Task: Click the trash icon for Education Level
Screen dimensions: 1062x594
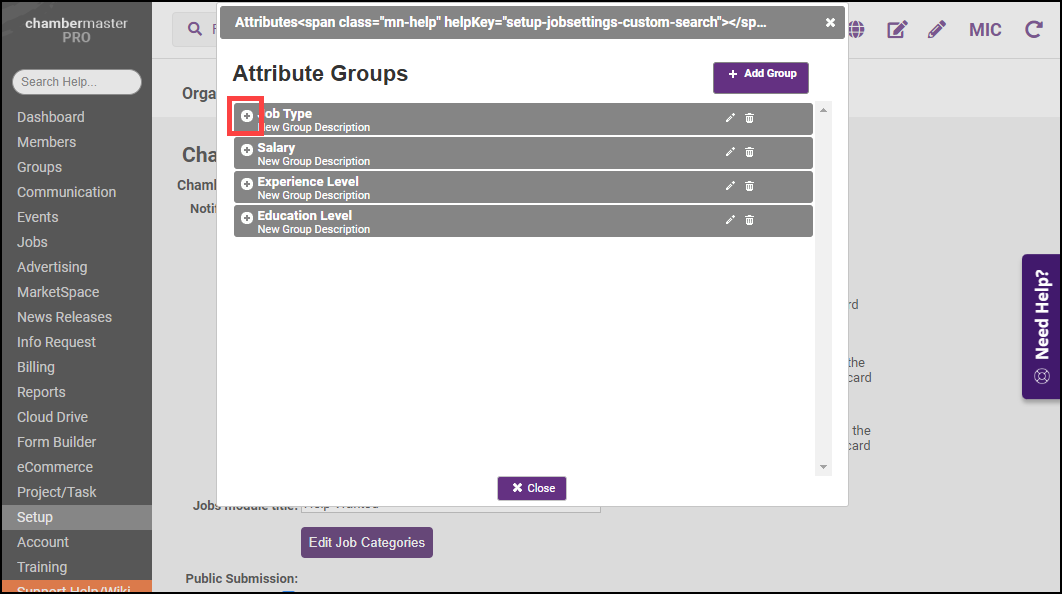Action: [x=749, y=220]
